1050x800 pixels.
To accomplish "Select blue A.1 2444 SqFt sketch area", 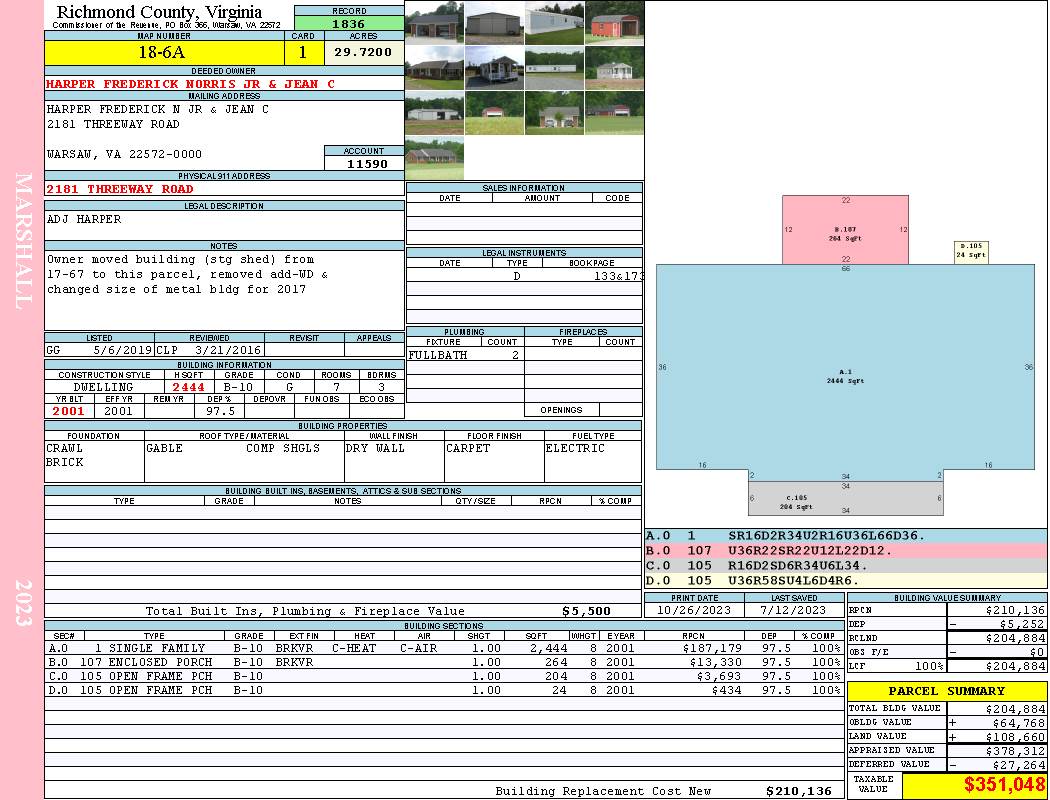I will [x=845, y=367].
